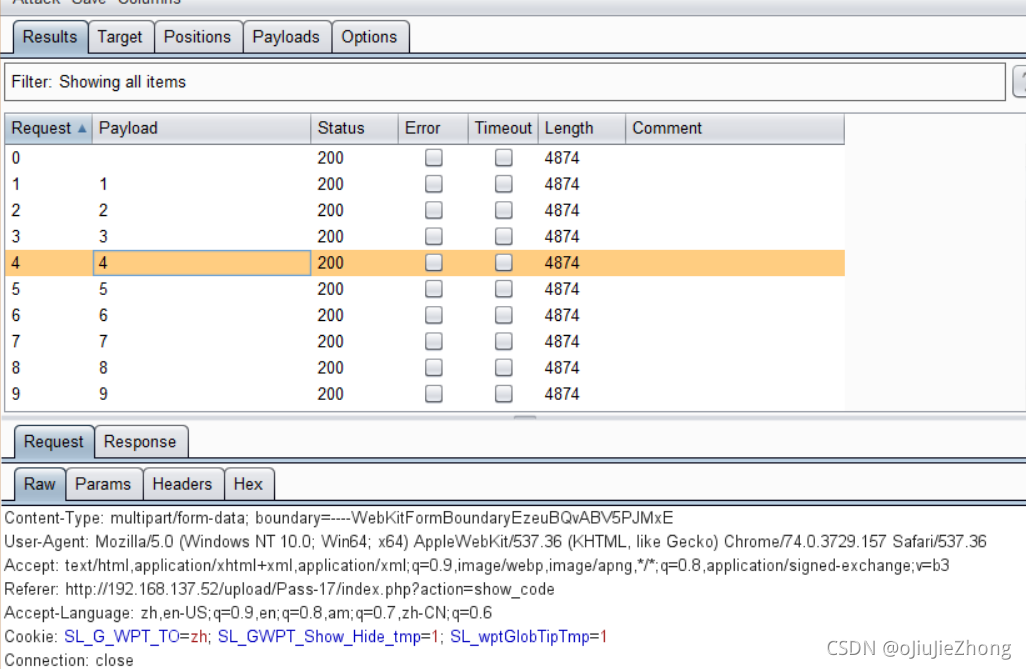Click the Referer header line

(x=279, y=589)
